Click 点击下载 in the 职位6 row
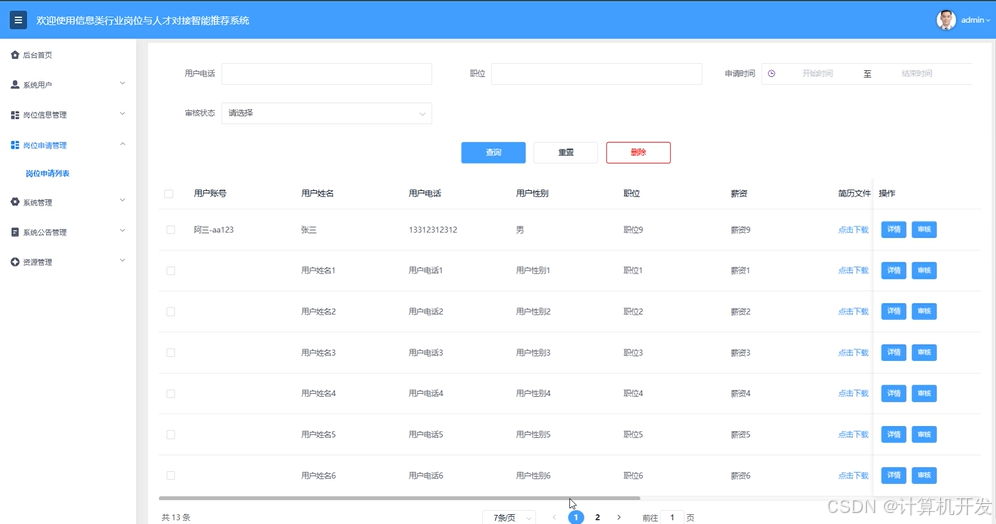The image size is (996, 524). [853, 476]
